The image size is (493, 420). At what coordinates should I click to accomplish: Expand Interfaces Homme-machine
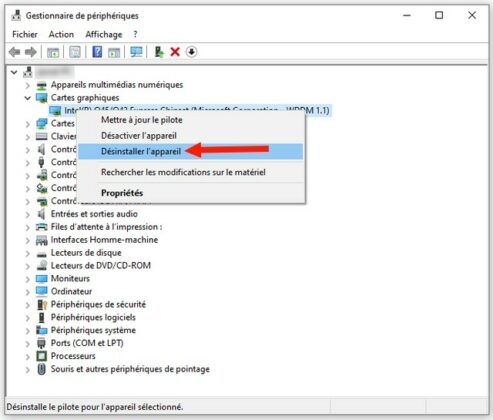(x=28, y=240)
